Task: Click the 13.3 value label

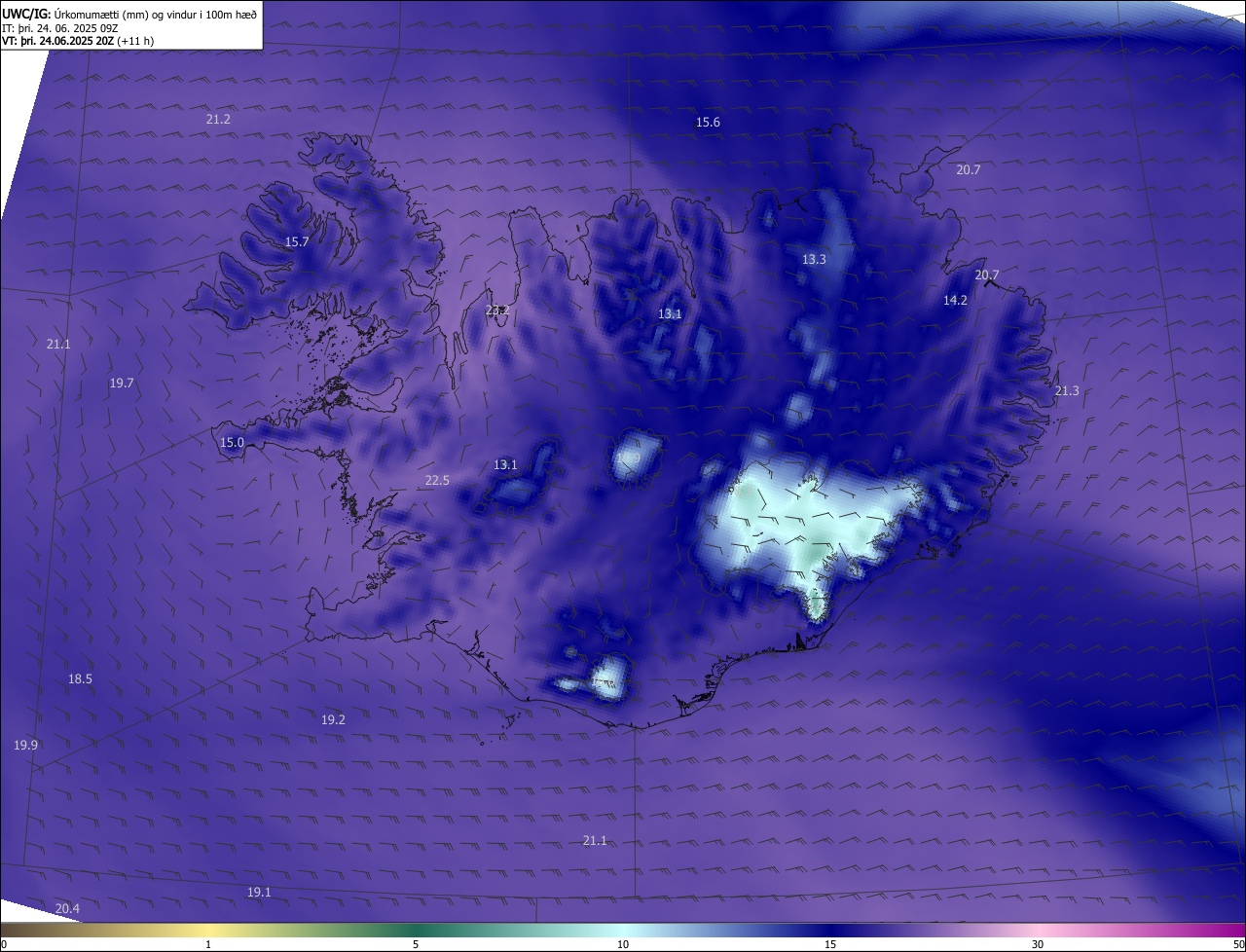Action: pos(814,259)
